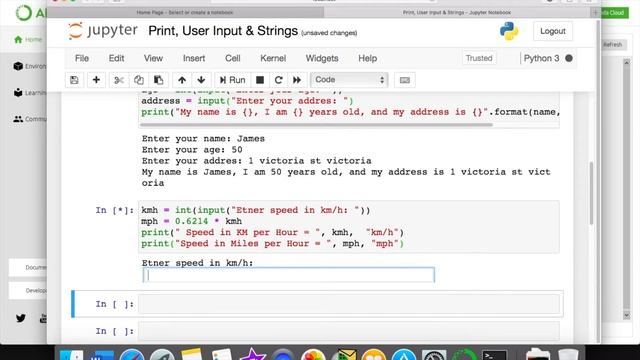The image size is (640, 360).
Task: Click the notebook vertical scrollbar
Action: coord(591,193)
